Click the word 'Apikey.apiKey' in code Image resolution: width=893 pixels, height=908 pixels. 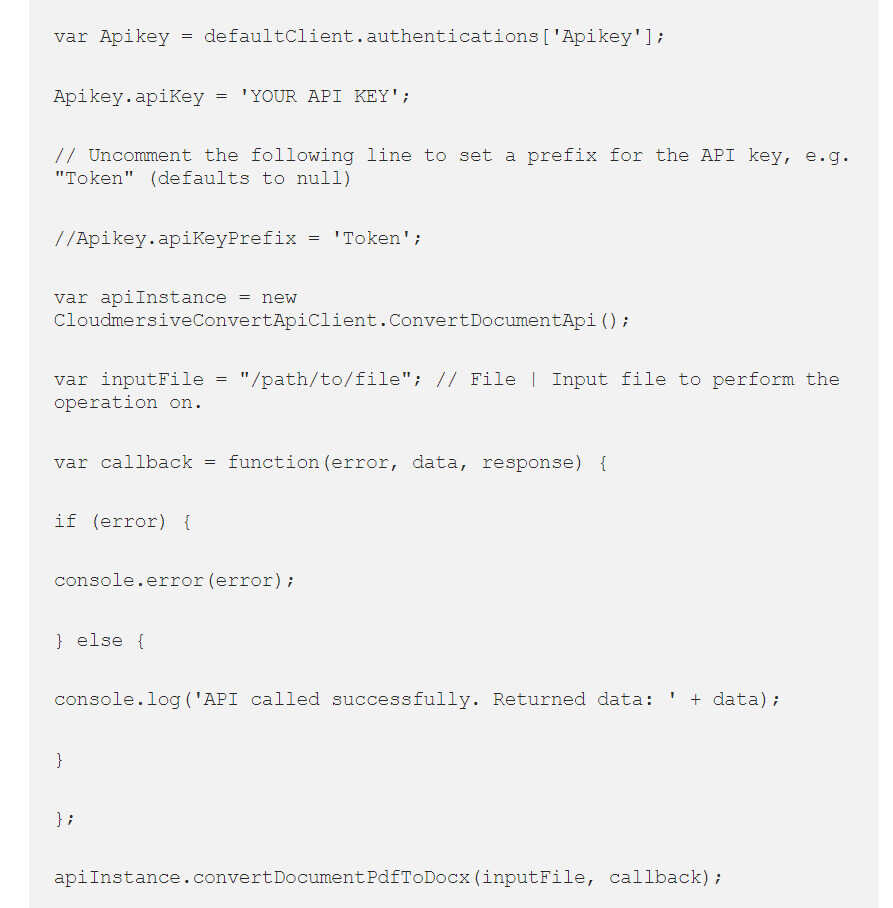tap(129, 97)
